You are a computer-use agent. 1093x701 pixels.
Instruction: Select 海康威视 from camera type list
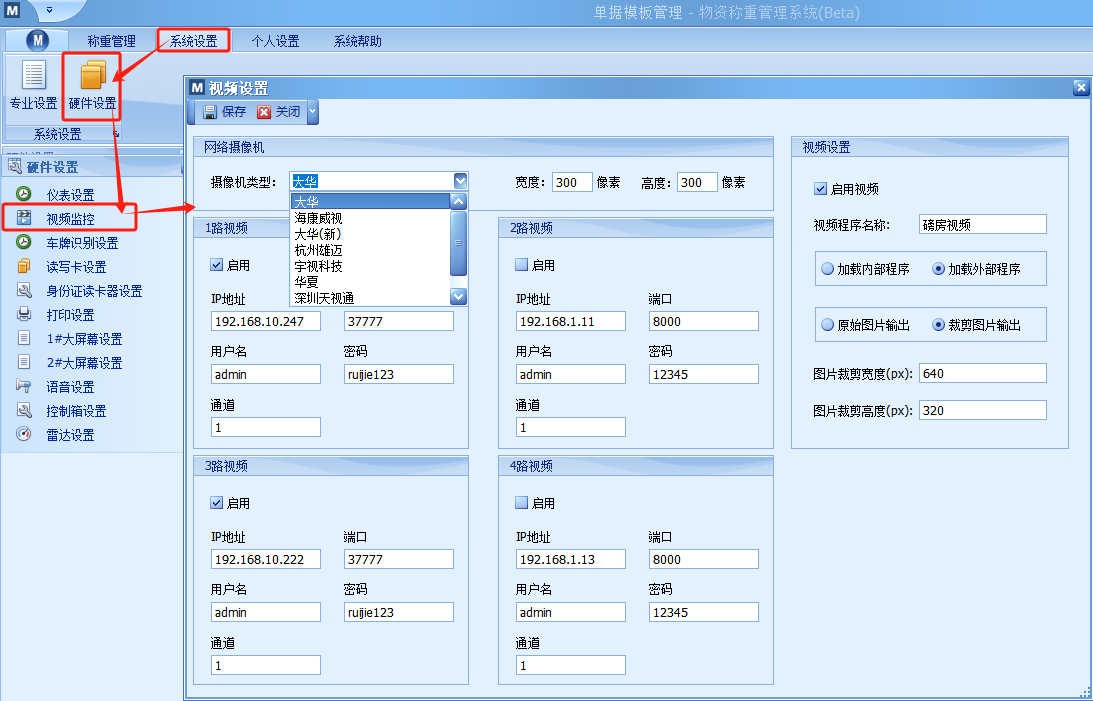318,218
